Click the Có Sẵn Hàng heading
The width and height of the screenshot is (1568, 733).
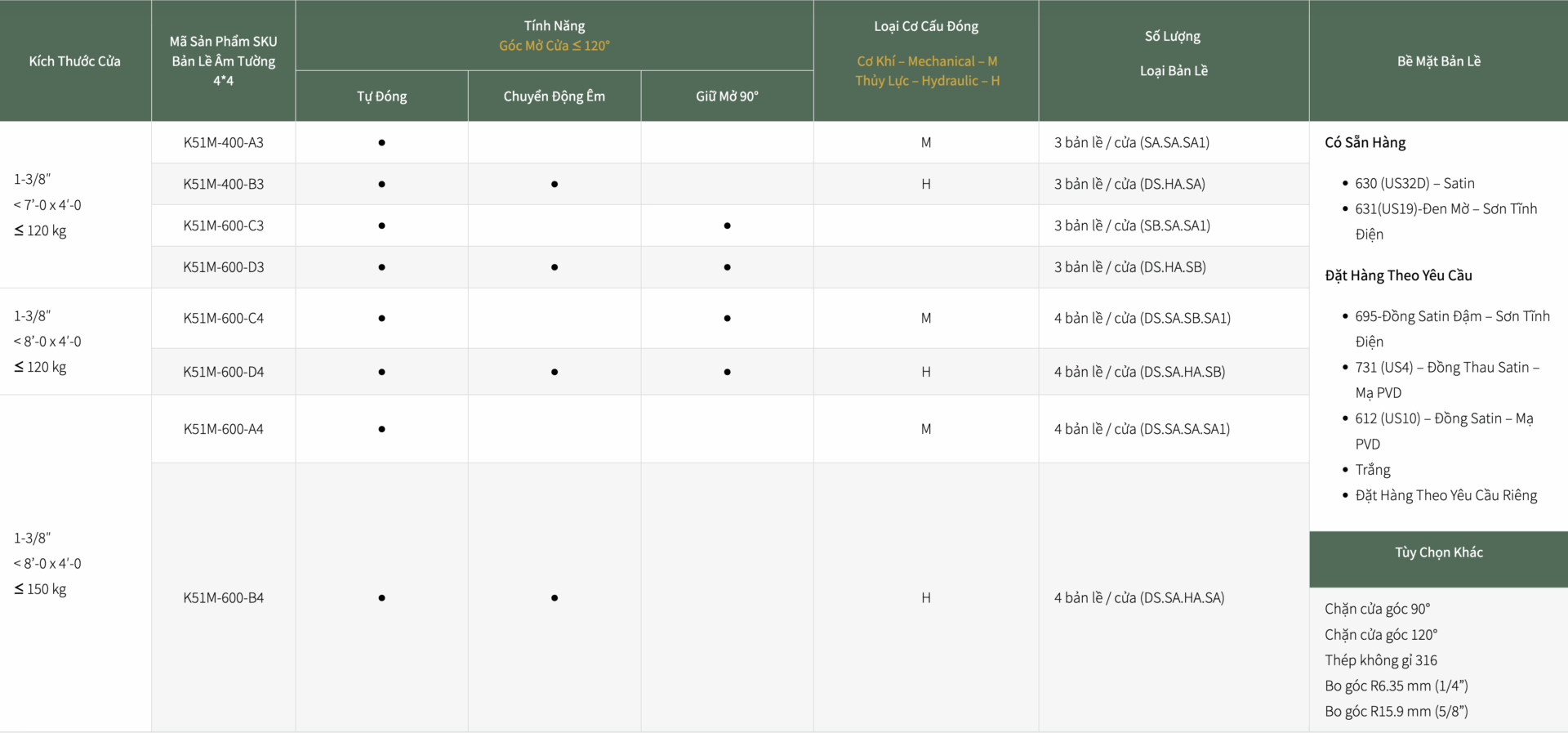[1365, 142]
